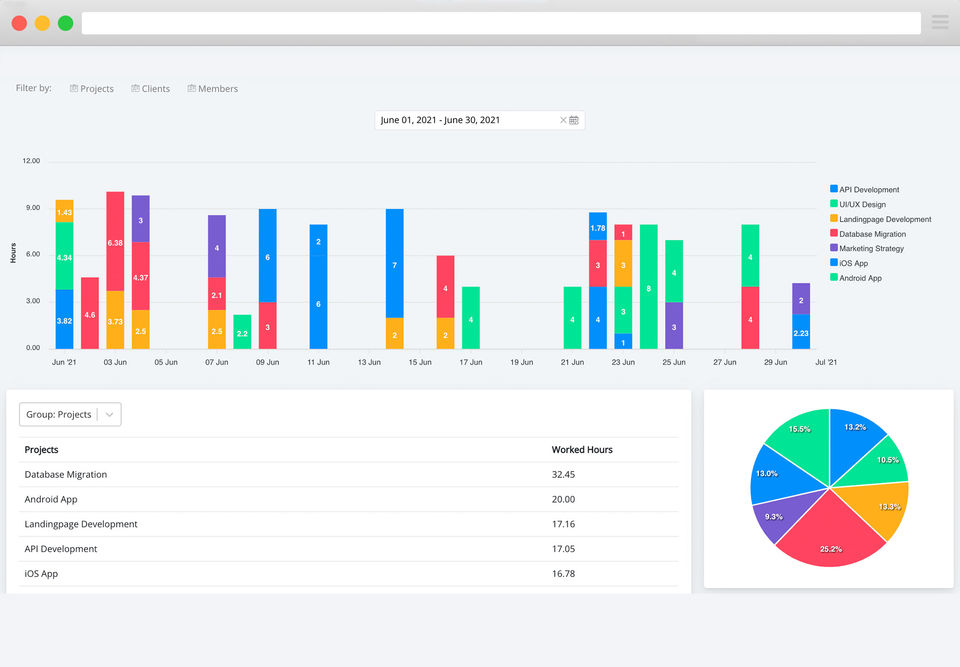Click the Members filter icon

192,88
